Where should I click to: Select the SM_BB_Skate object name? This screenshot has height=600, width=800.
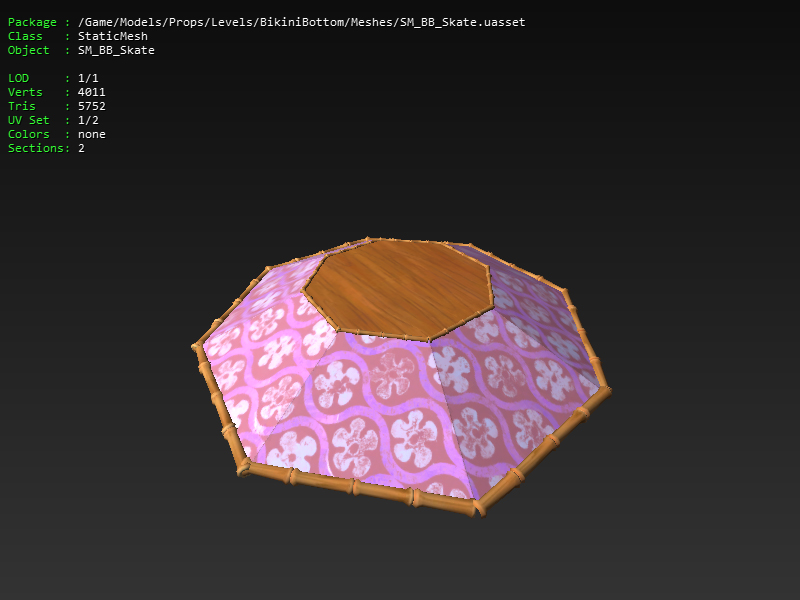[116, 50]
